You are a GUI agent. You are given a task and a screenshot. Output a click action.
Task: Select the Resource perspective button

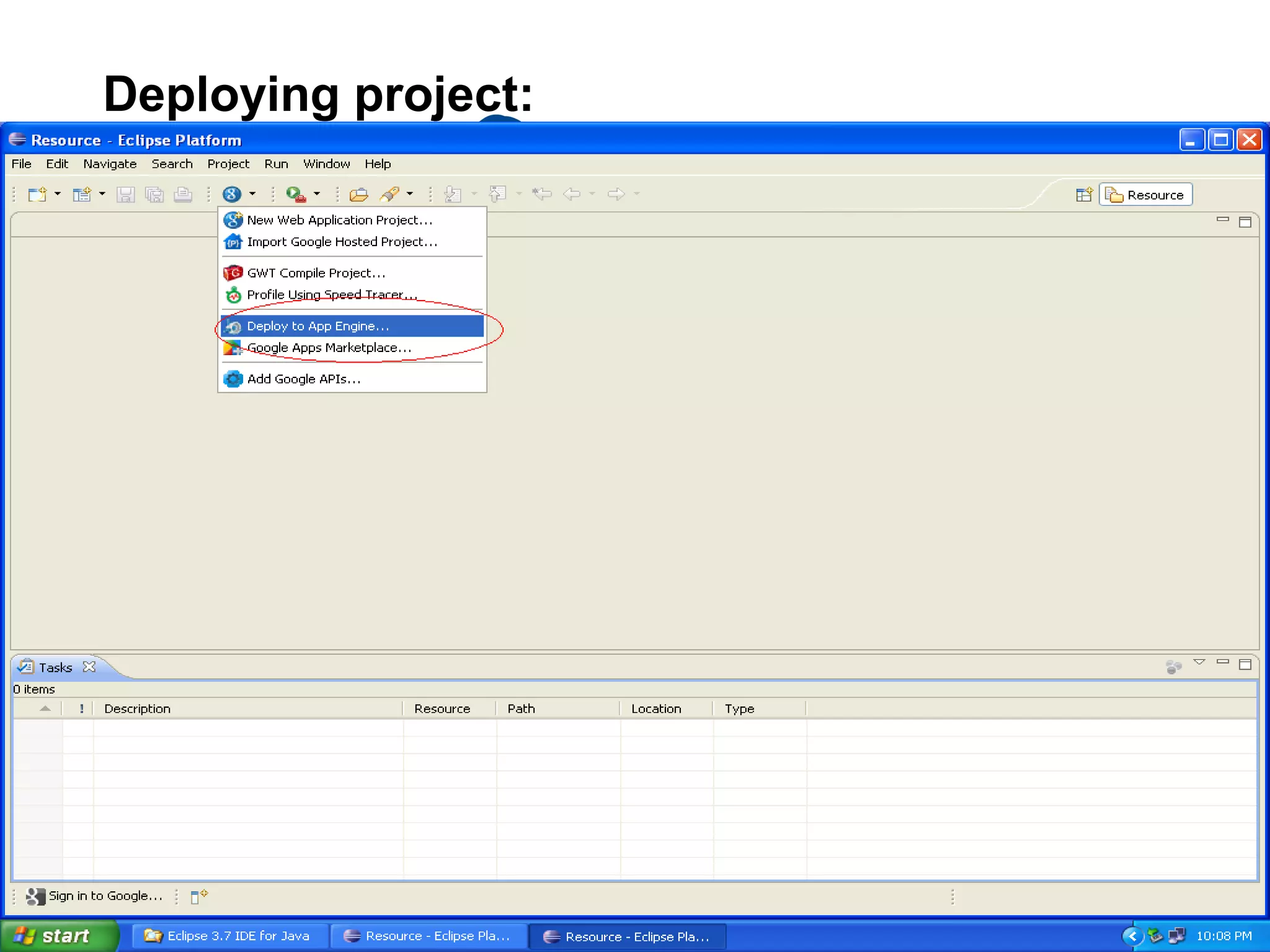[x=1145, y=195]
